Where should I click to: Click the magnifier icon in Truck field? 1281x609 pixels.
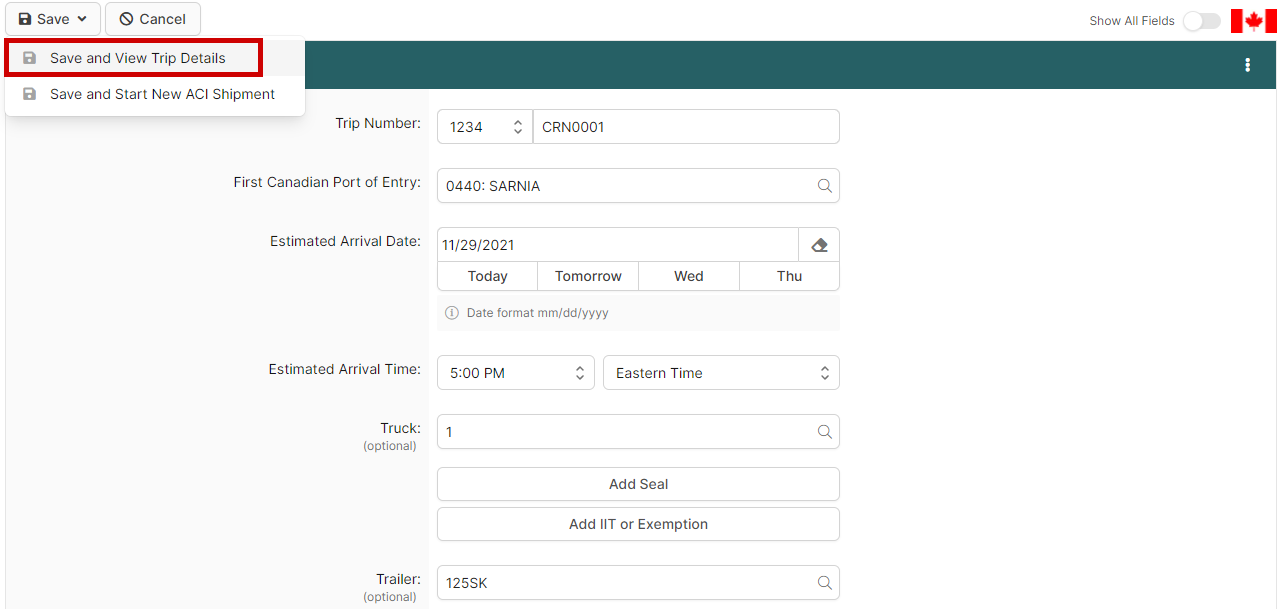click(824, 432)
